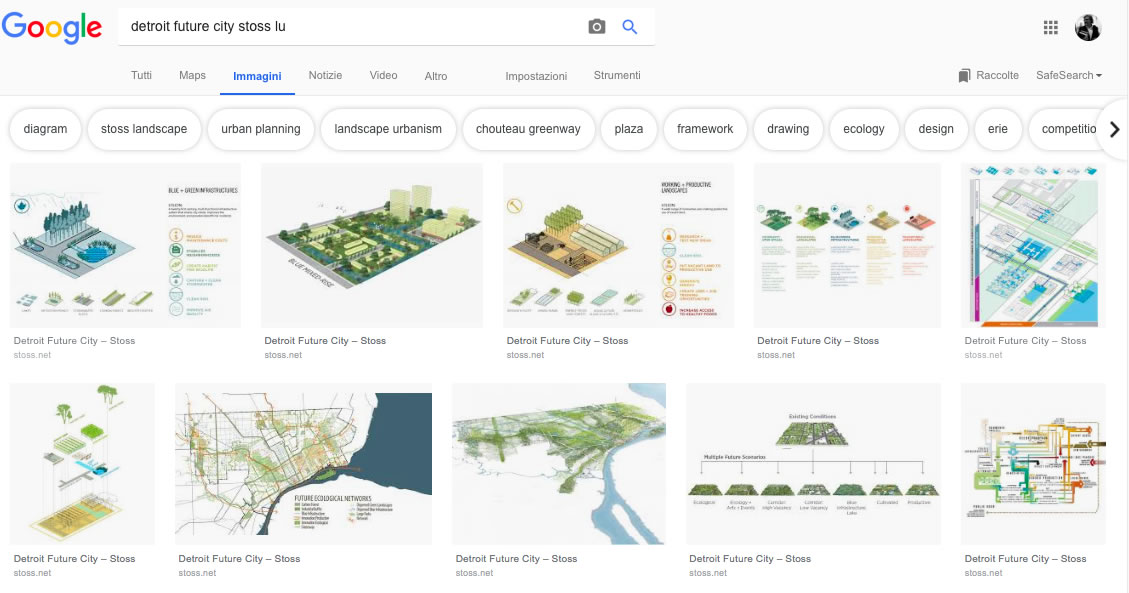Select the 'chouteau greenway' filter chip
The height and width of the screenshot is (593, 1129).
coord(528,129)
